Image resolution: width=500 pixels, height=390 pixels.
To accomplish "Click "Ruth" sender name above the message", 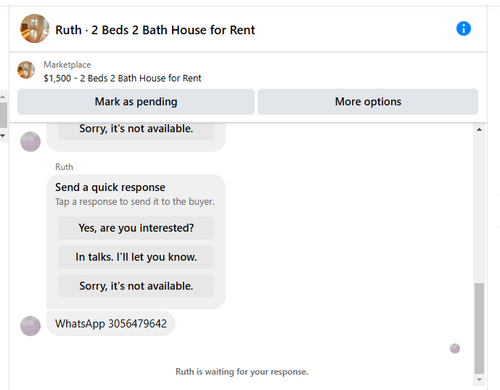I will (64, 167).
